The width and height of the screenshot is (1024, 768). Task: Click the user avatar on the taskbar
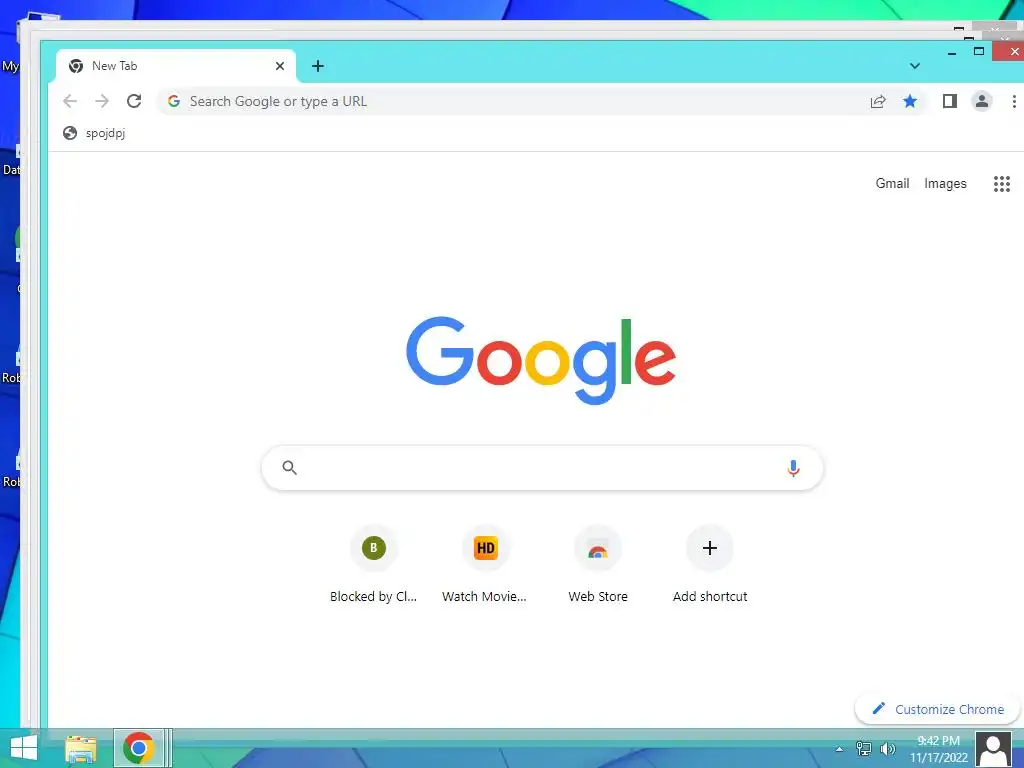(994, 749)
